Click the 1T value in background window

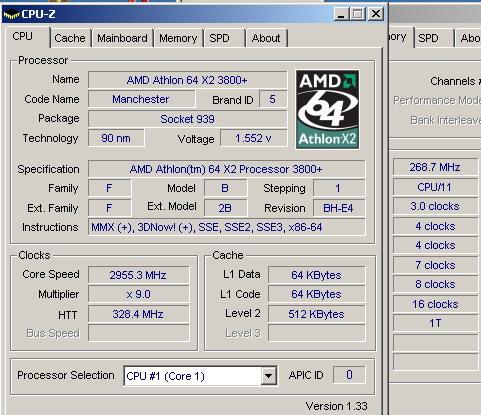pyautogui.click(x=435, y=323)
